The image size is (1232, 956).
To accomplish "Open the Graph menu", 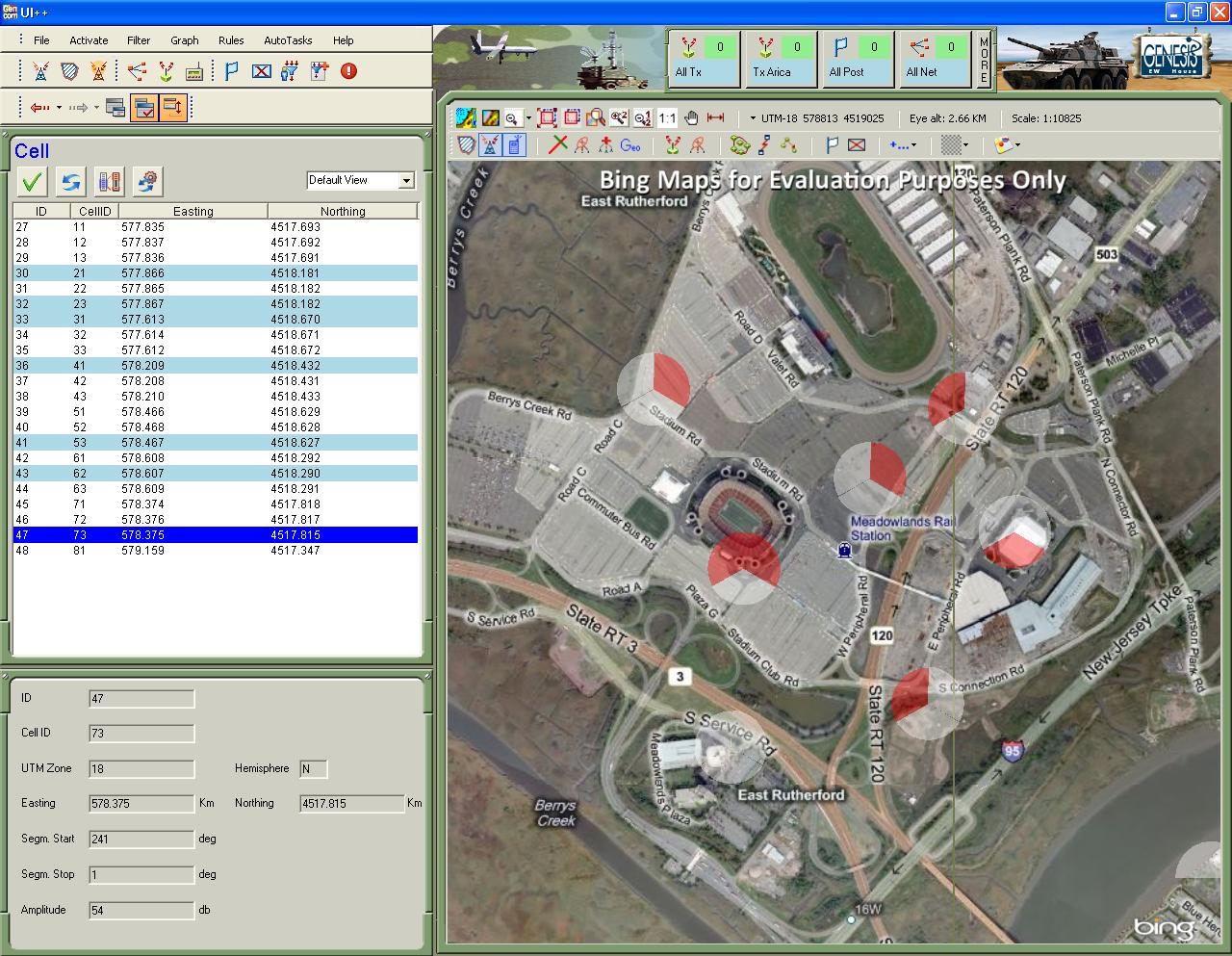I will [185, 40].
